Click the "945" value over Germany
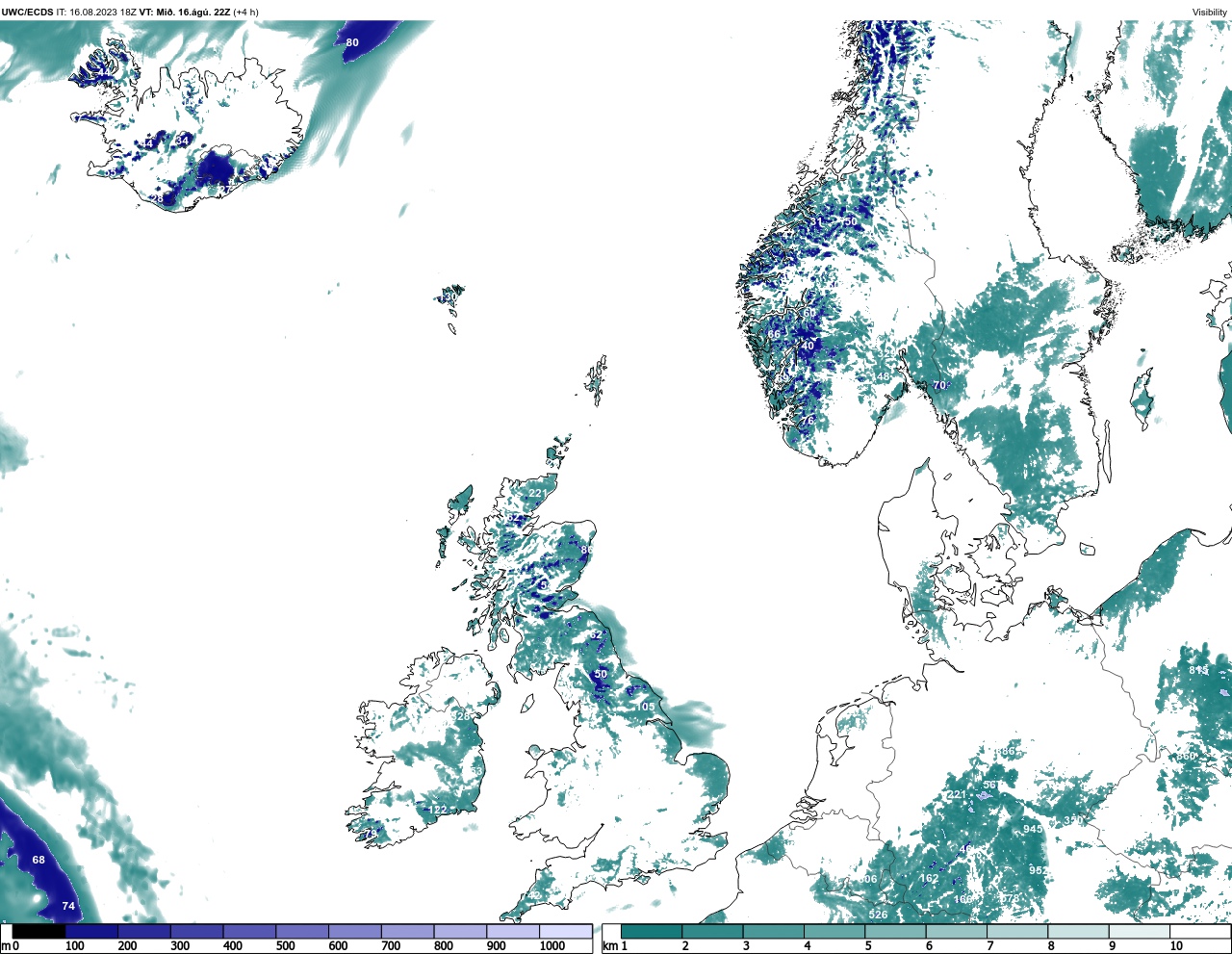1232x954 pixels. click(x=1033, y=829)
